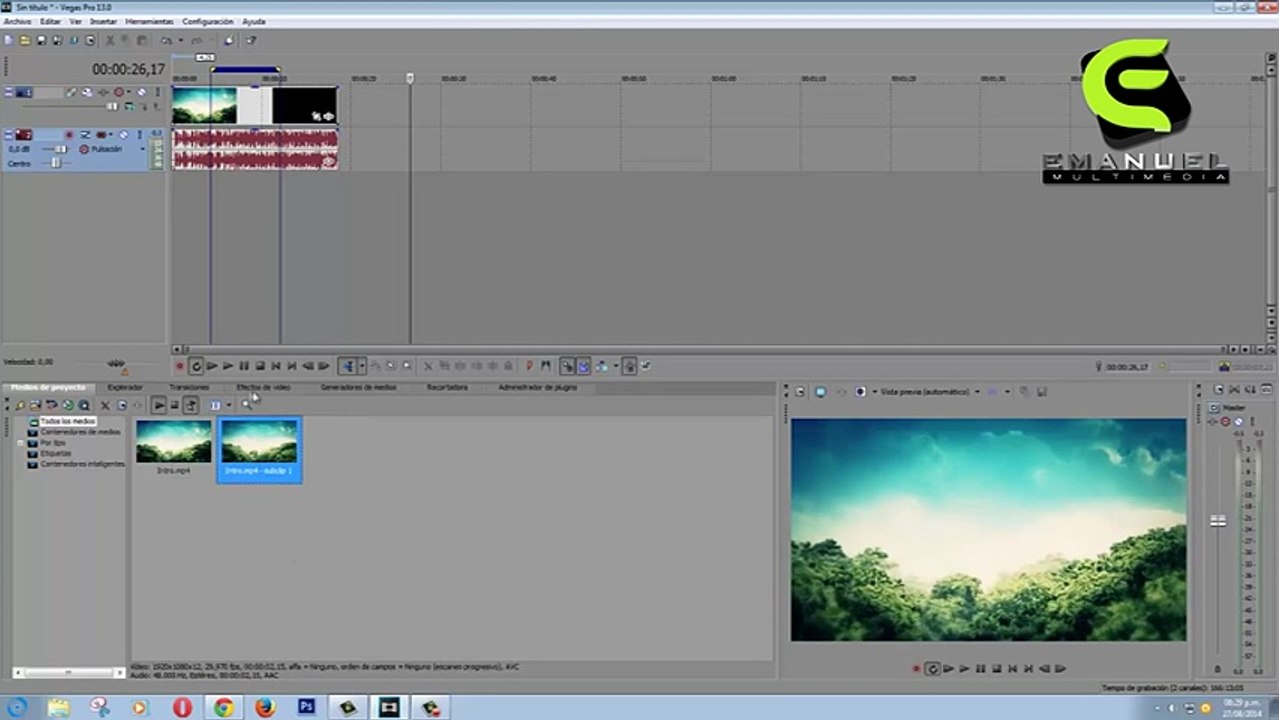Switch to the Recortadora tab
The height and width of the screenshot is (720, 1279).
pos(447,387)
